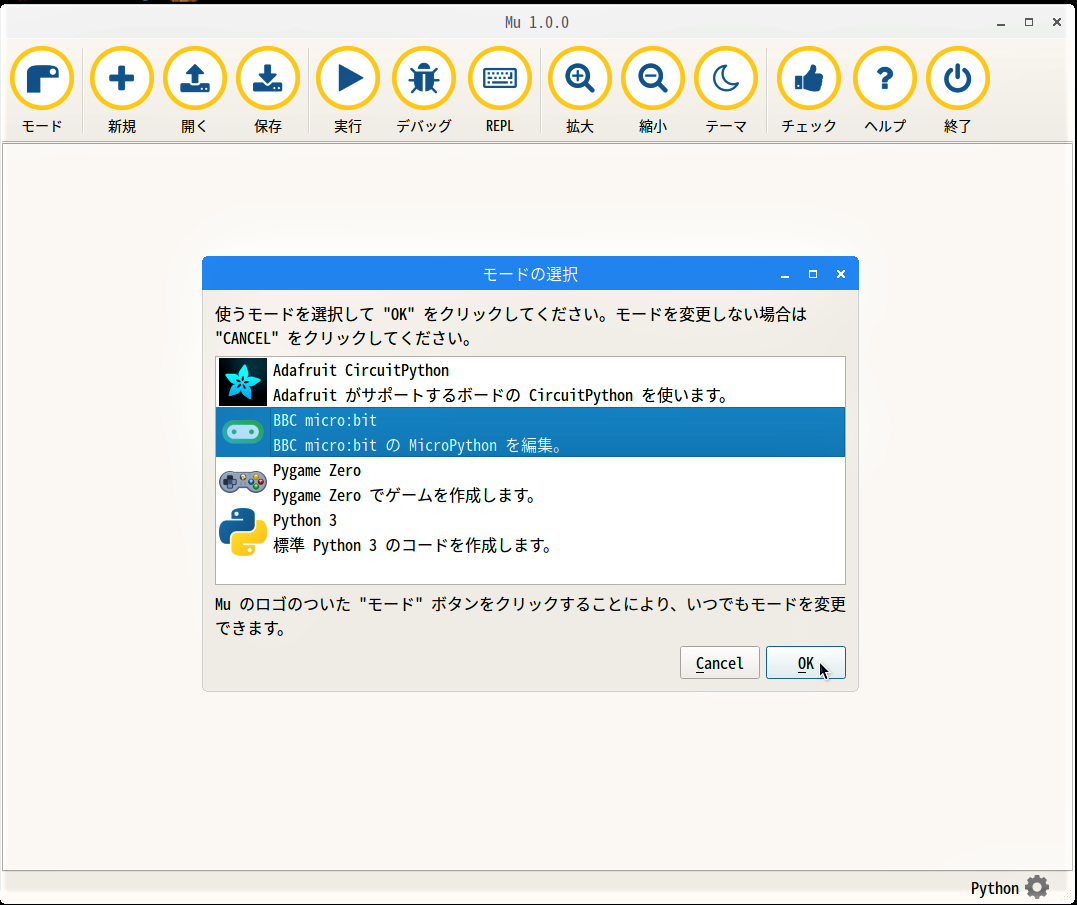Save the file with 保存 button

[x=268, y=91]
